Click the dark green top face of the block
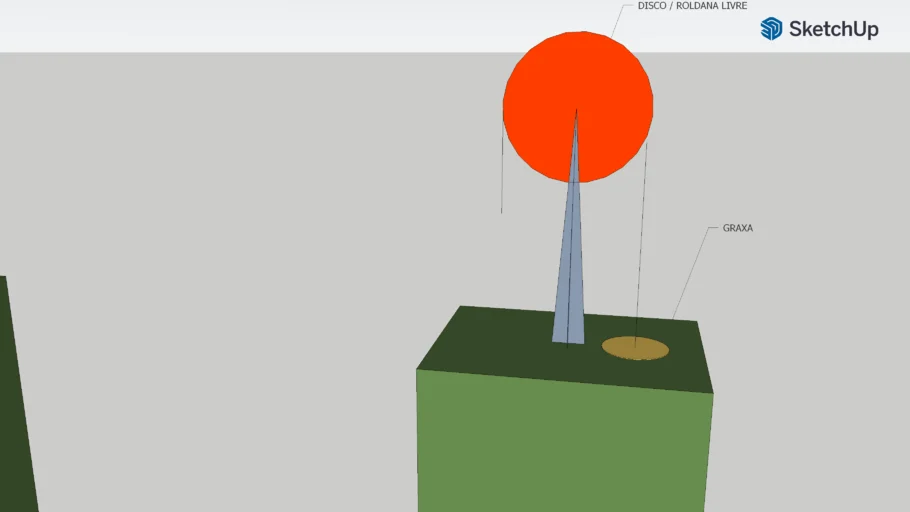Image resolution: width=910 pixels, height=512 pixels. (490, 345)
